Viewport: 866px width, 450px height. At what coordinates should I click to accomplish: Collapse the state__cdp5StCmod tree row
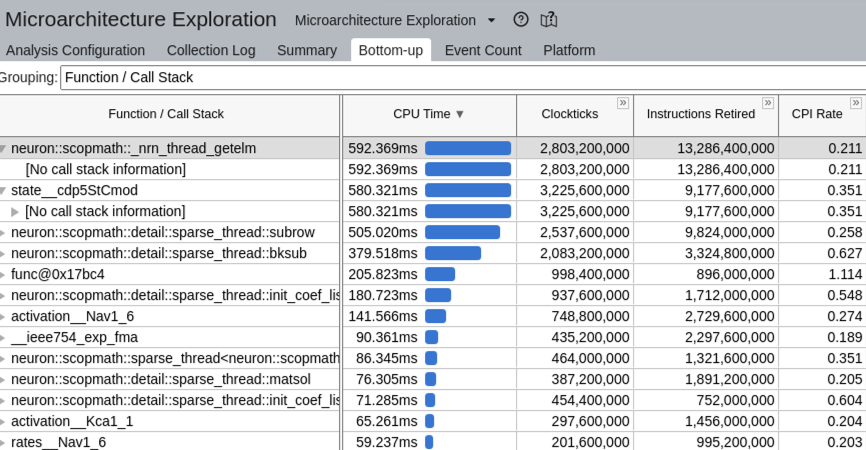(x=4, y=190)
